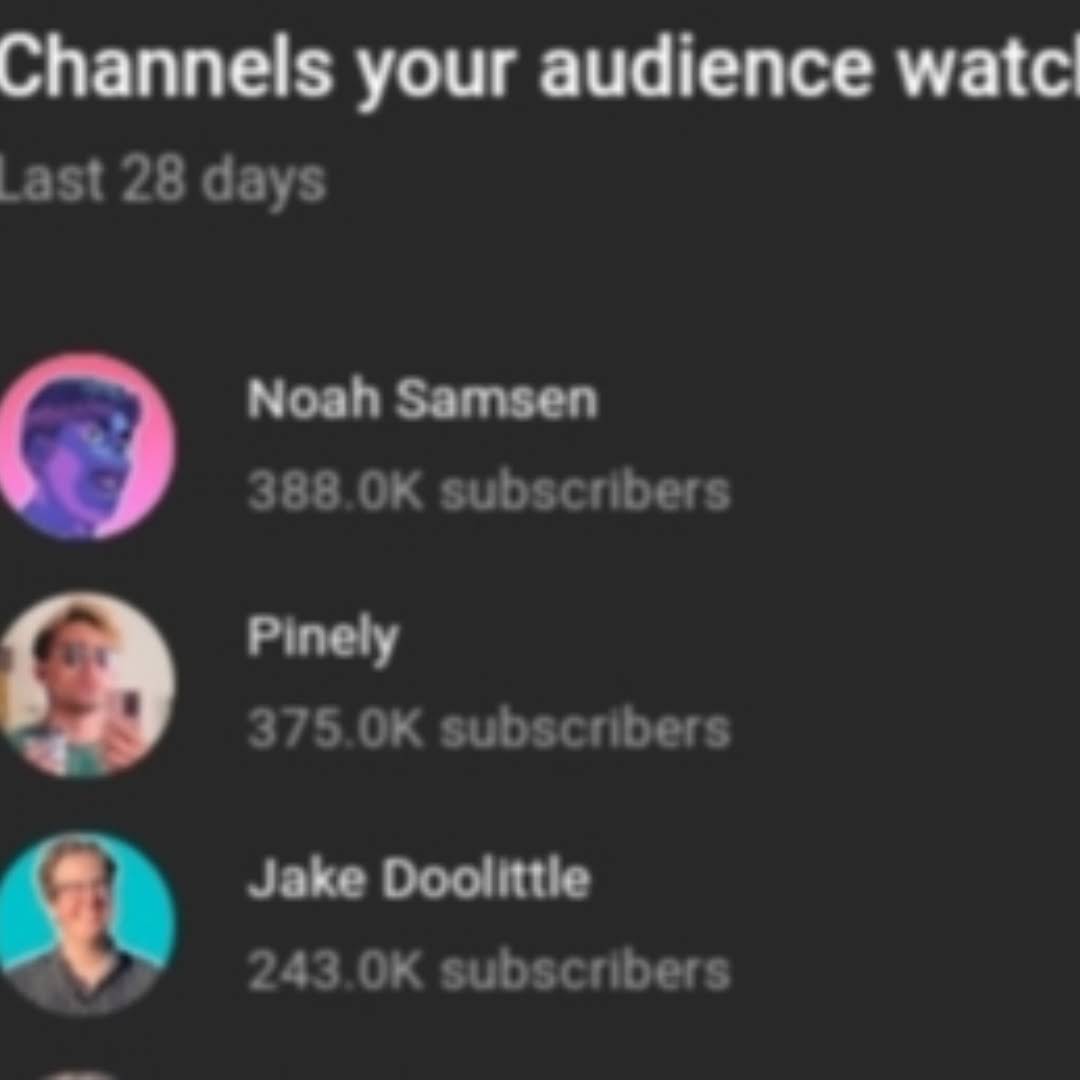Click the Channels your audience watches heading
This screenshot has height=1080, width=1080.
[x=539, y=70]
